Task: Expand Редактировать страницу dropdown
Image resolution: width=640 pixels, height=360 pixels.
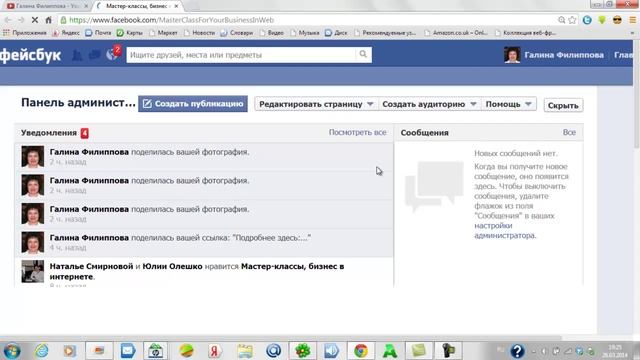Action: tap(316, 104)
